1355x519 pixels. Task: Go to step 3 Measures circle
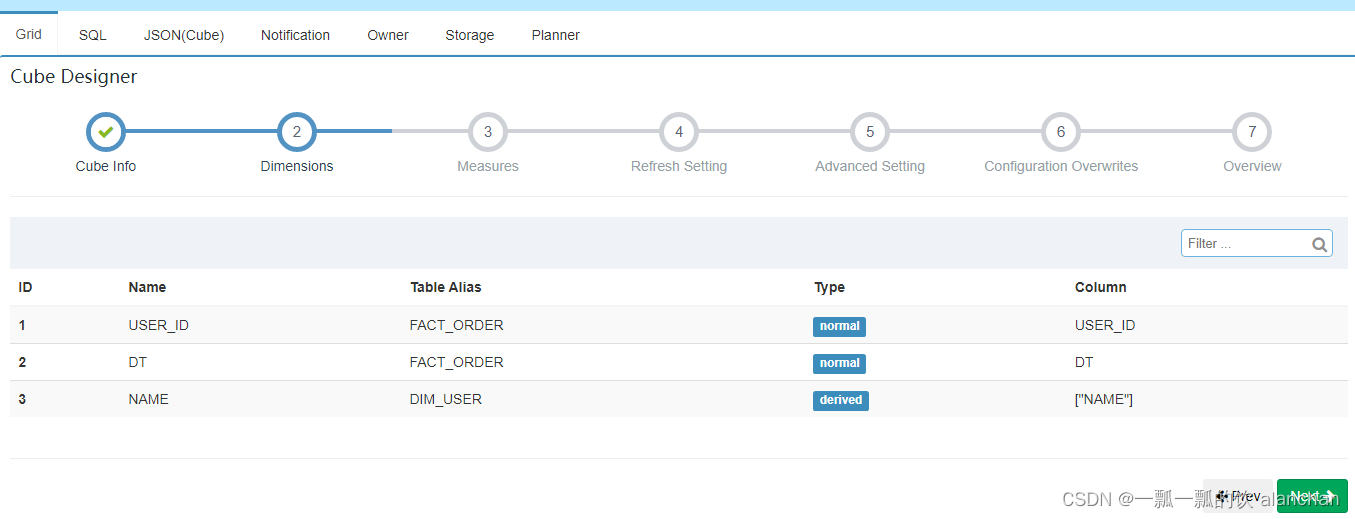point(488,132)
